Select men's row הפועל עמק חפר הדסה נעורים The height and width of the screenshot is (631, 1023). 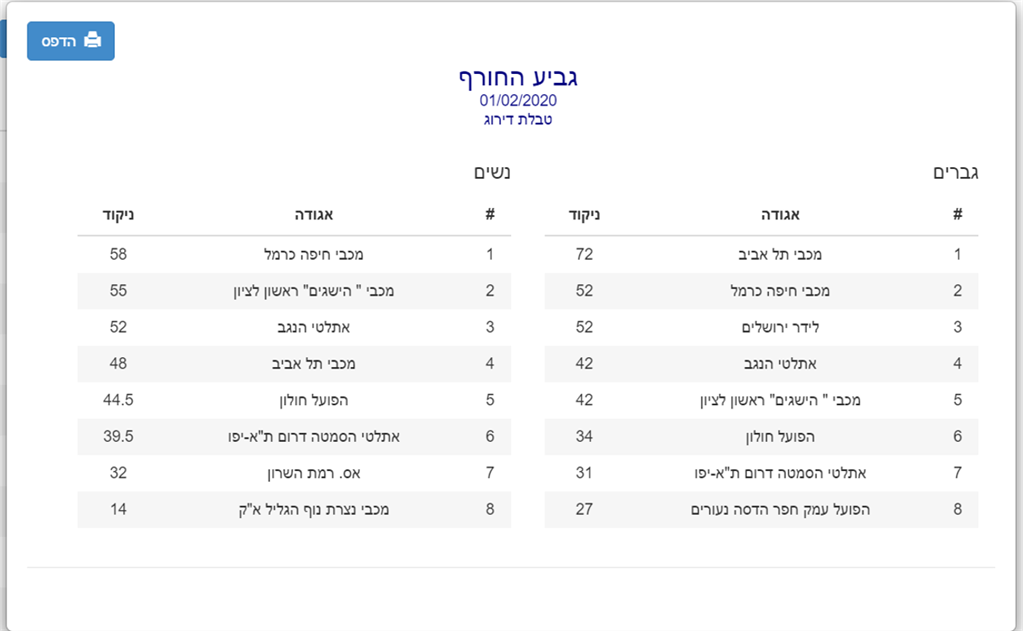(x=761, y=510)
